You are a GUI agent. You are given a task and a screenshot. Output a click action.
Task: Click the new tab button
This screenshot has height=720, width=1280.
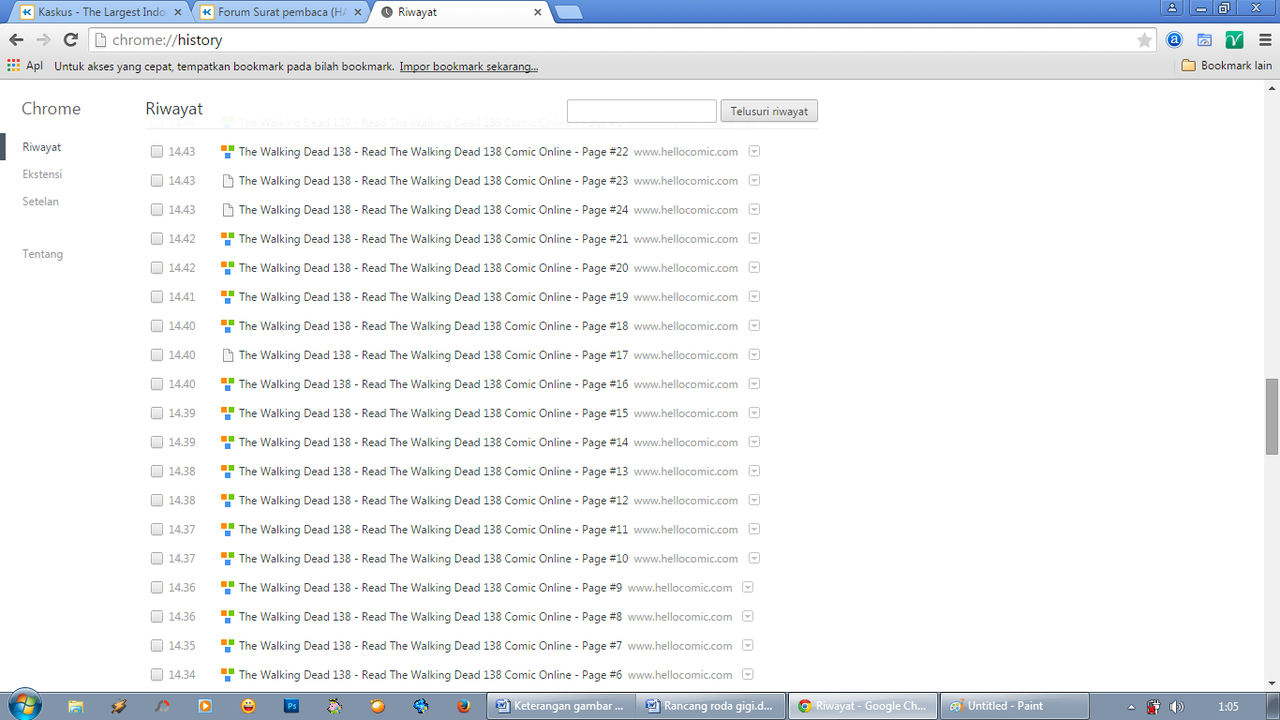[568, 12]
